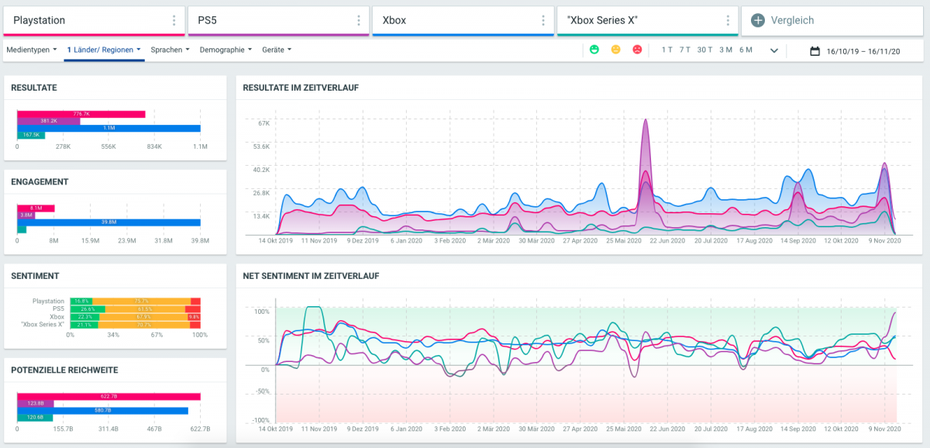The height and width of the screenshot is (448, 930).
Task: Click the purple 123.8B Reichweite bar
Action: (x=36, y=403)
